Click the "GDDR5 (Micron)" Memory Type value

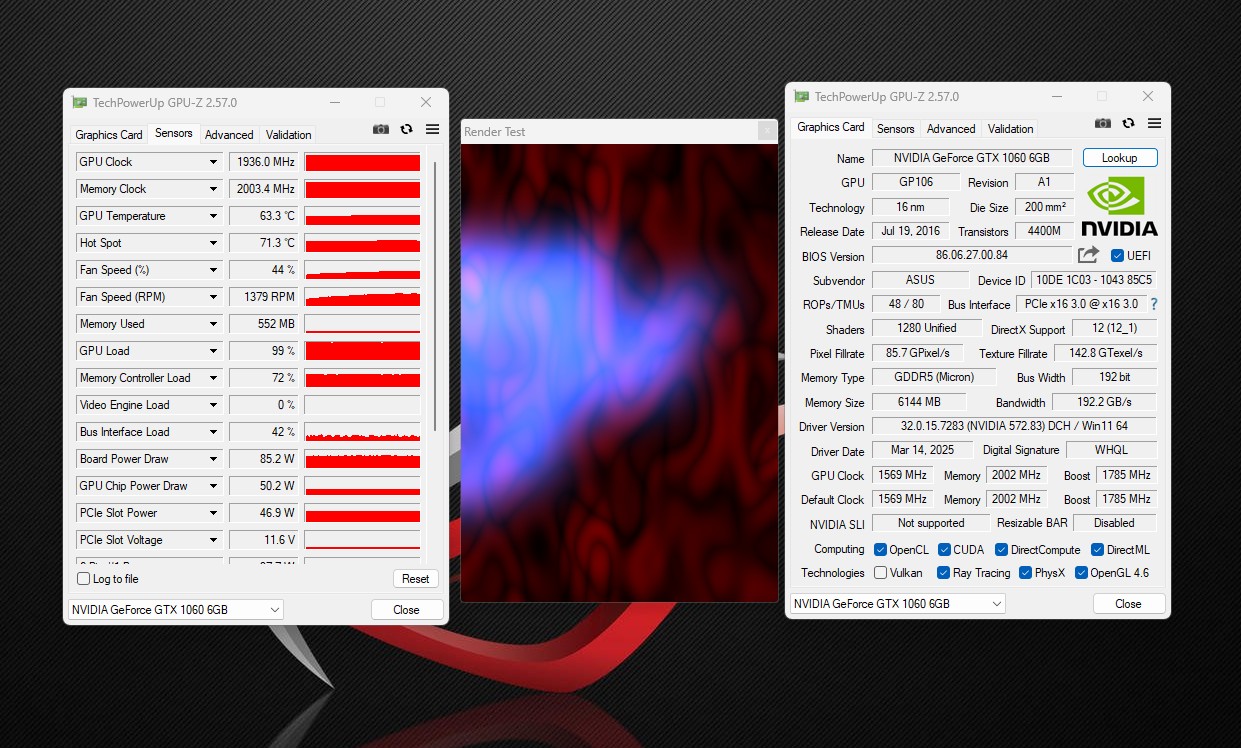coord(934,377)
